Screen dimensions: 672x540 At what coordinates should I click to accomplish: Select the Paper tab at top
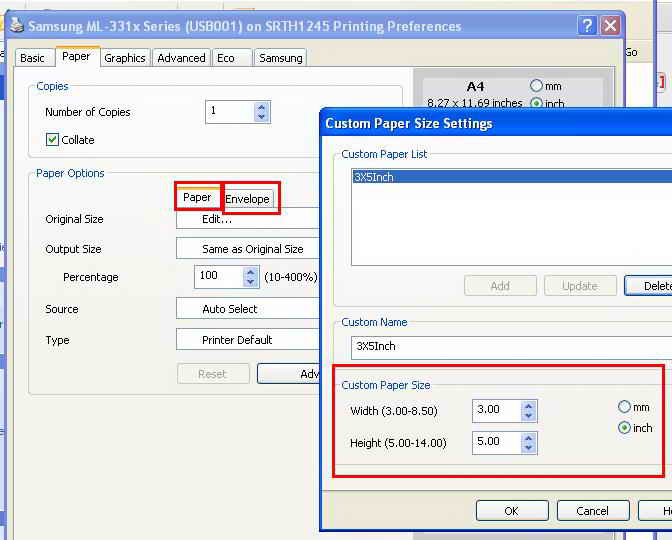click(77, 56)
